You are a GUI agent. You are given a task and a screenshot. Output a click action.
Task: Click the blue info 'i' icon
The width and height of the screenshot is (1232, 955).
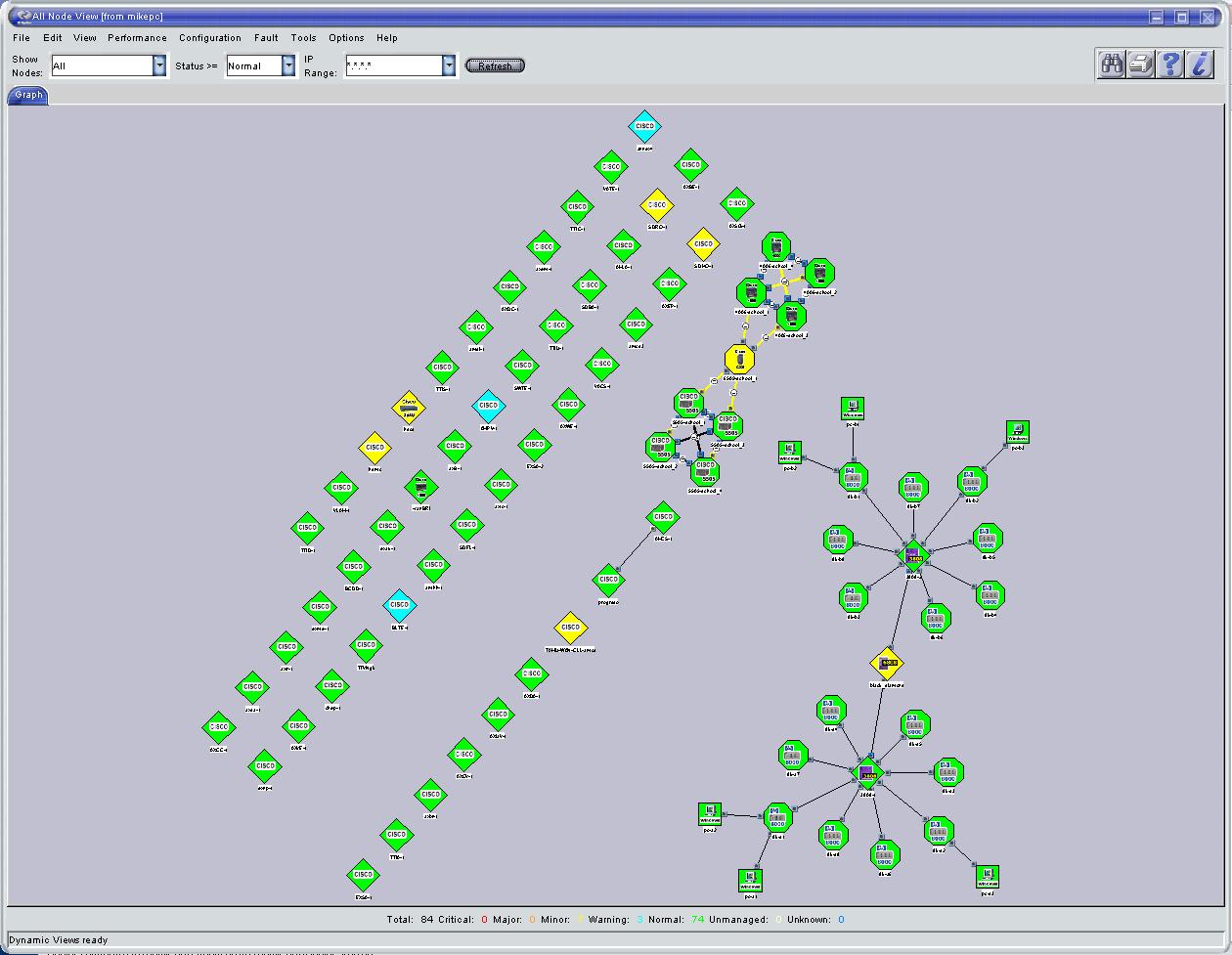(1199, 65)
